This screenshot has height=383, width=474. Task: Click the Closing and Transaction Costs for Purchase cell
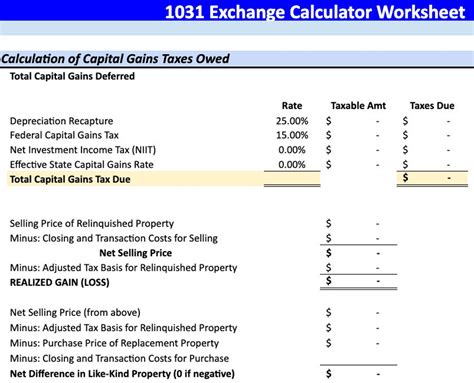pyautogui.click(x=358, y=358)
